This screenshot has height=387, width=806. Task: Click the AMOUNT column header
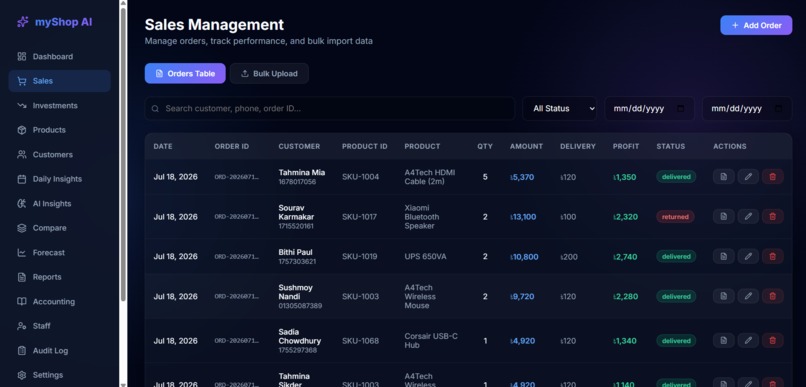[x=526, y=146]
